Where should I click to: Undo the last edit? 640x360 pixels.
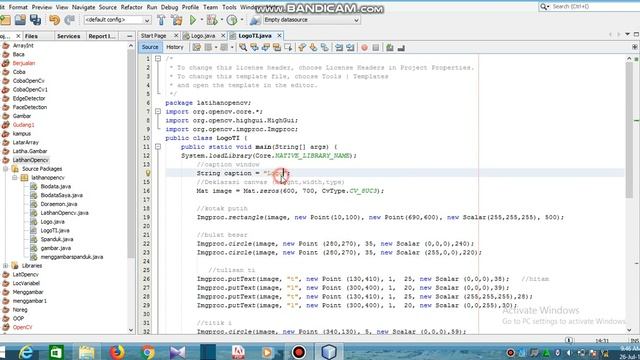54,20
